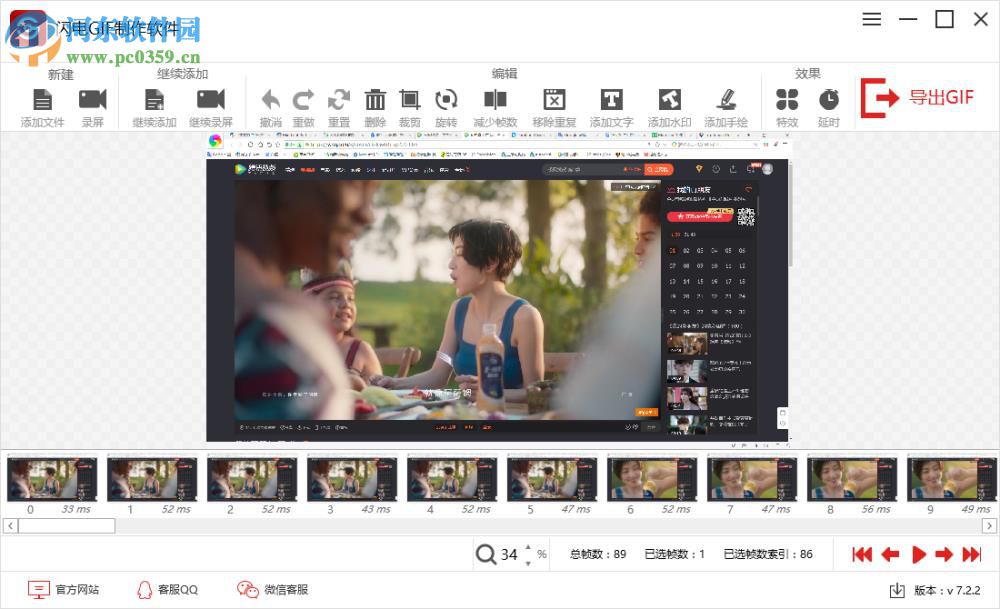Go to next frame arrow
Screen dimensions: 1000x609
coord(944,554)
